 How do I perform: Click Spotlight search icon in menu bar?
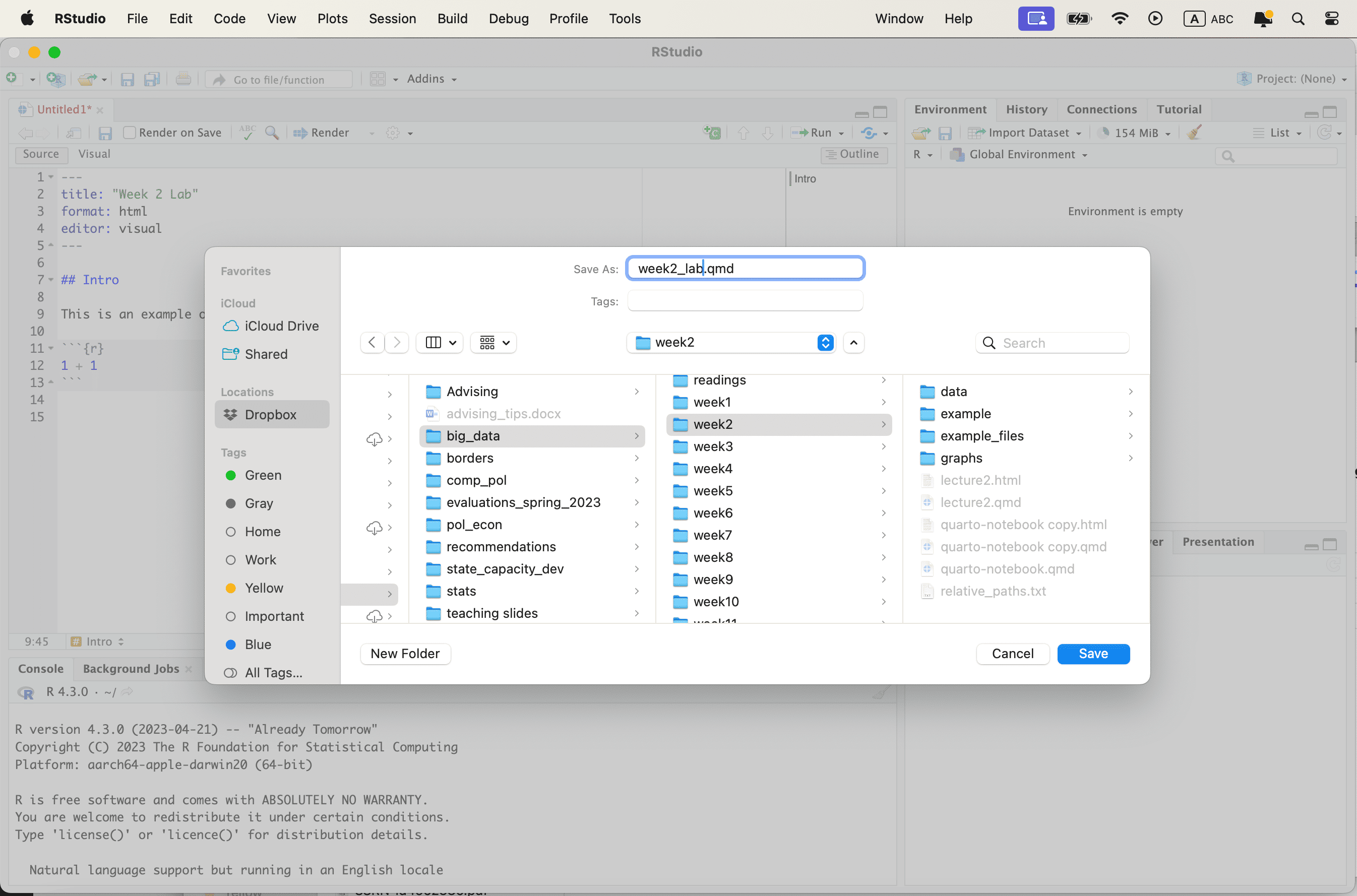click(1298, 19)
